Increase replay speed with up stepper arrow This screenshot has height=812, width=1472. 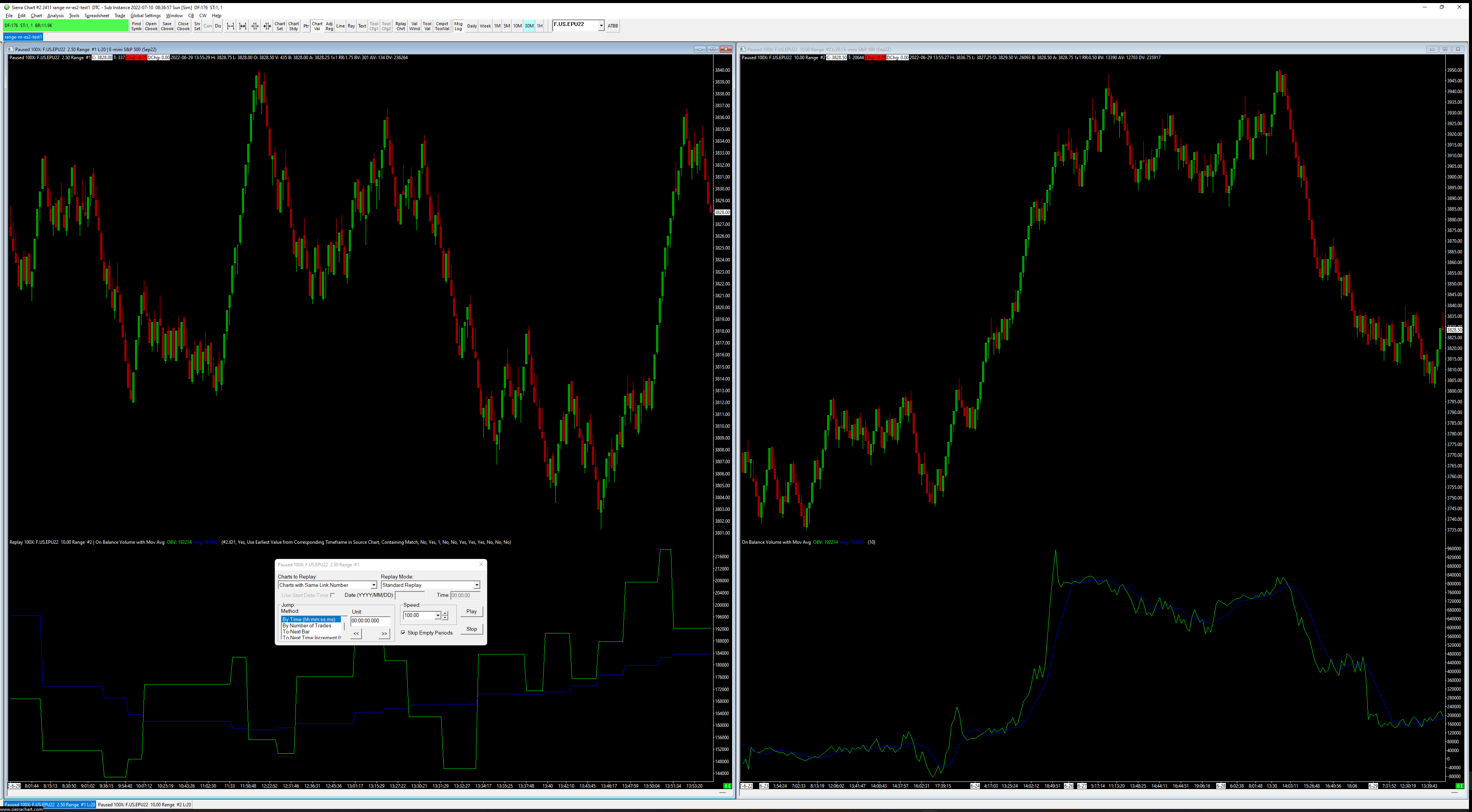pyautogui.click(x=445, y=613)
